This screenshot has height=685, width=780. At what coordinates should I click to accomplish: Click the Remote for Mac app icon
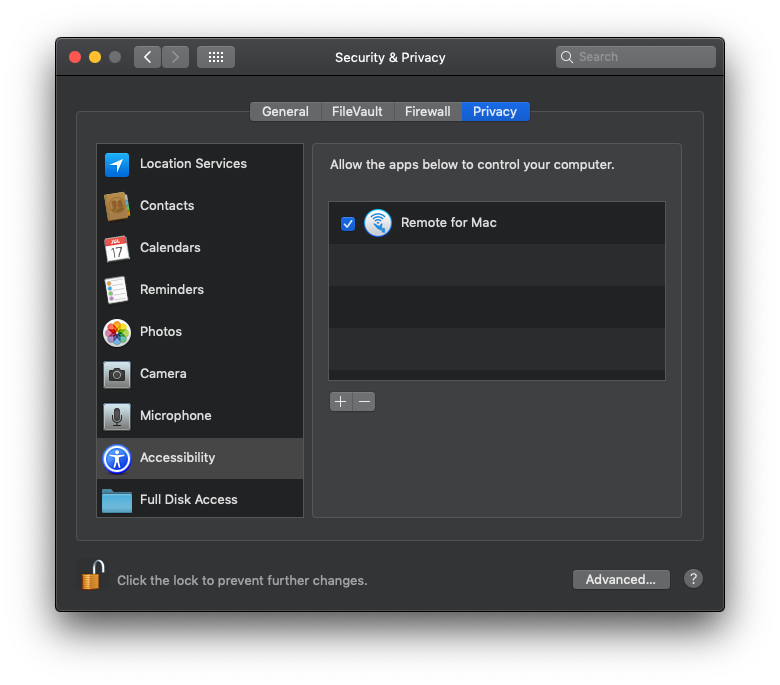[x=377, y=223]
